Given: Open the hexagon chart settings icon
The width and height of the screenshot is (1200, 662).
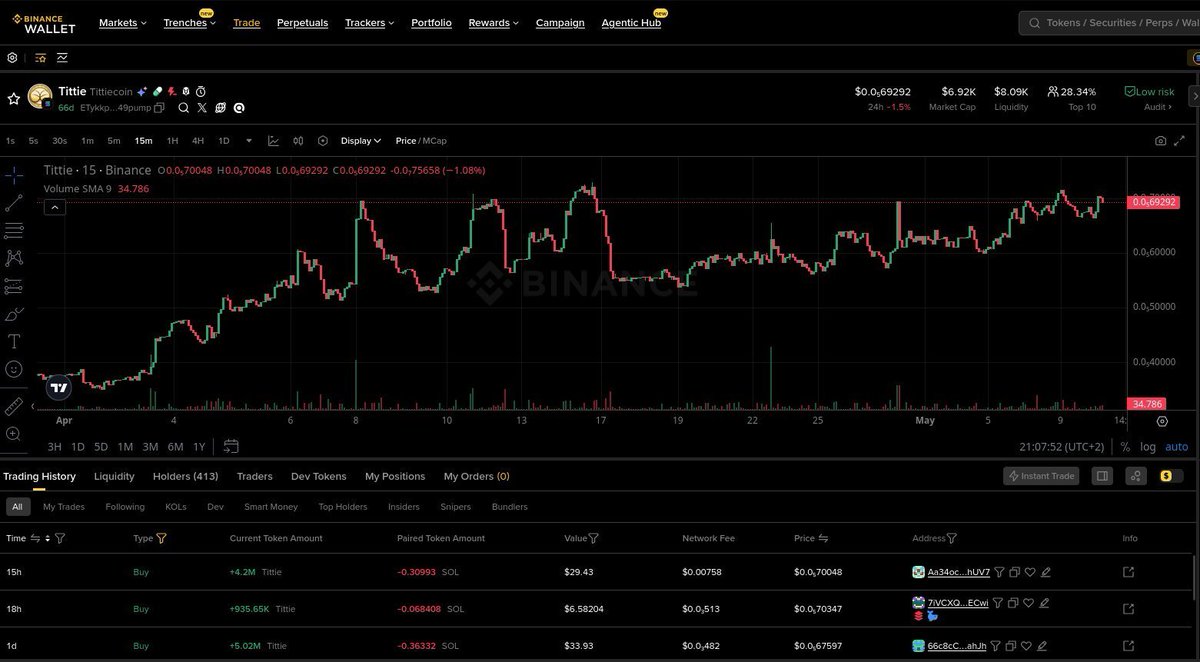Looking at the screenshot, I should (x=323, y=141).
